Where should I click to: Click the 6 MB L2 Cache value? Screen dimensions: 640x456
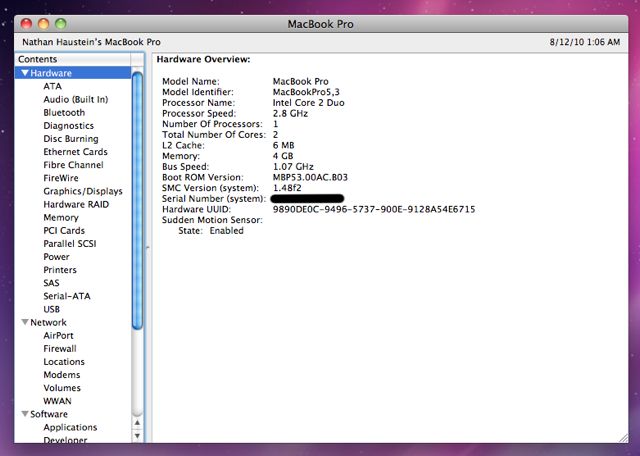pos(283,145)
